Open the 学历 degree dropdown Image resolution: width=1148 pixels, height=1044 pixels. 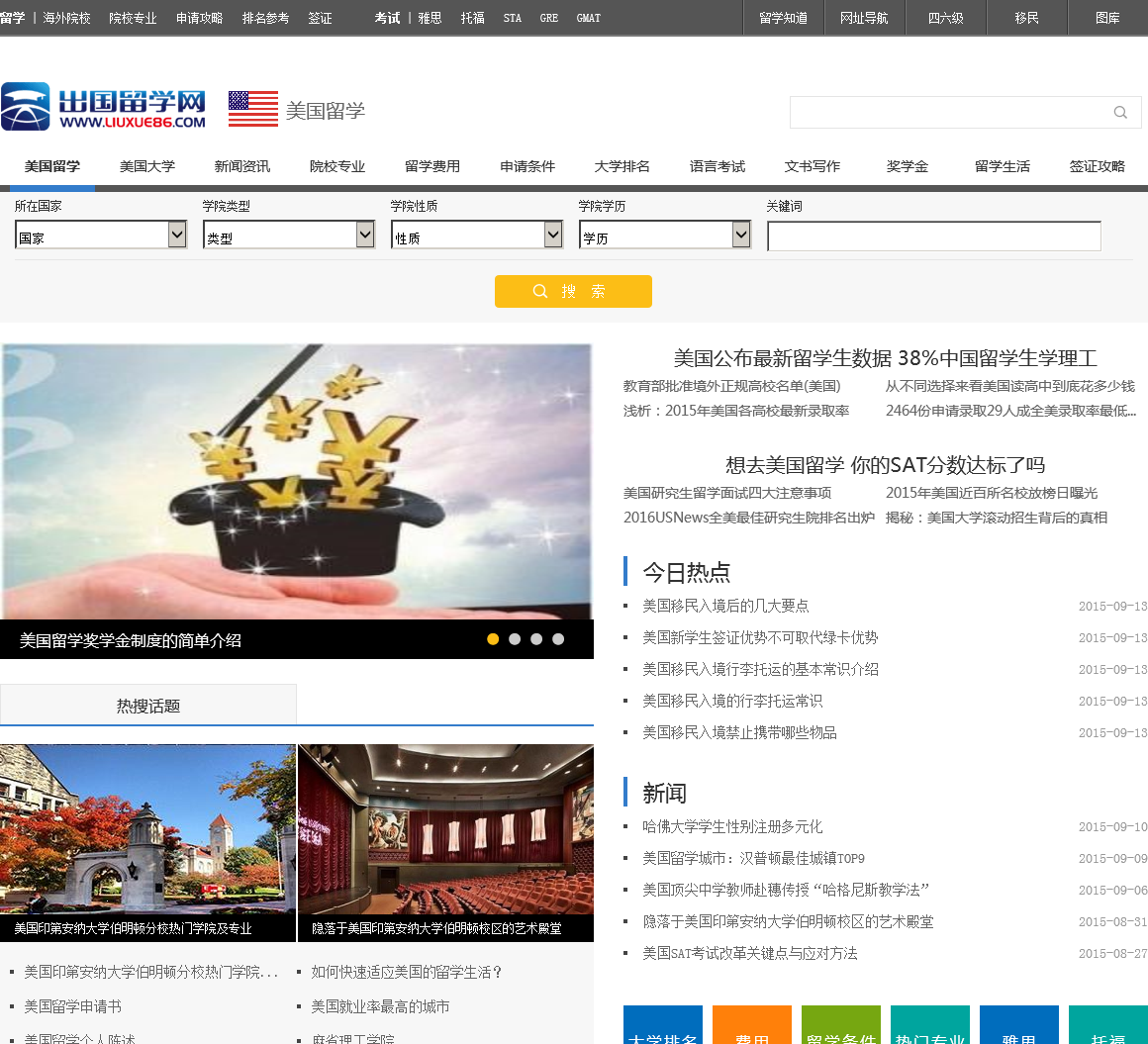click(665, 236)
